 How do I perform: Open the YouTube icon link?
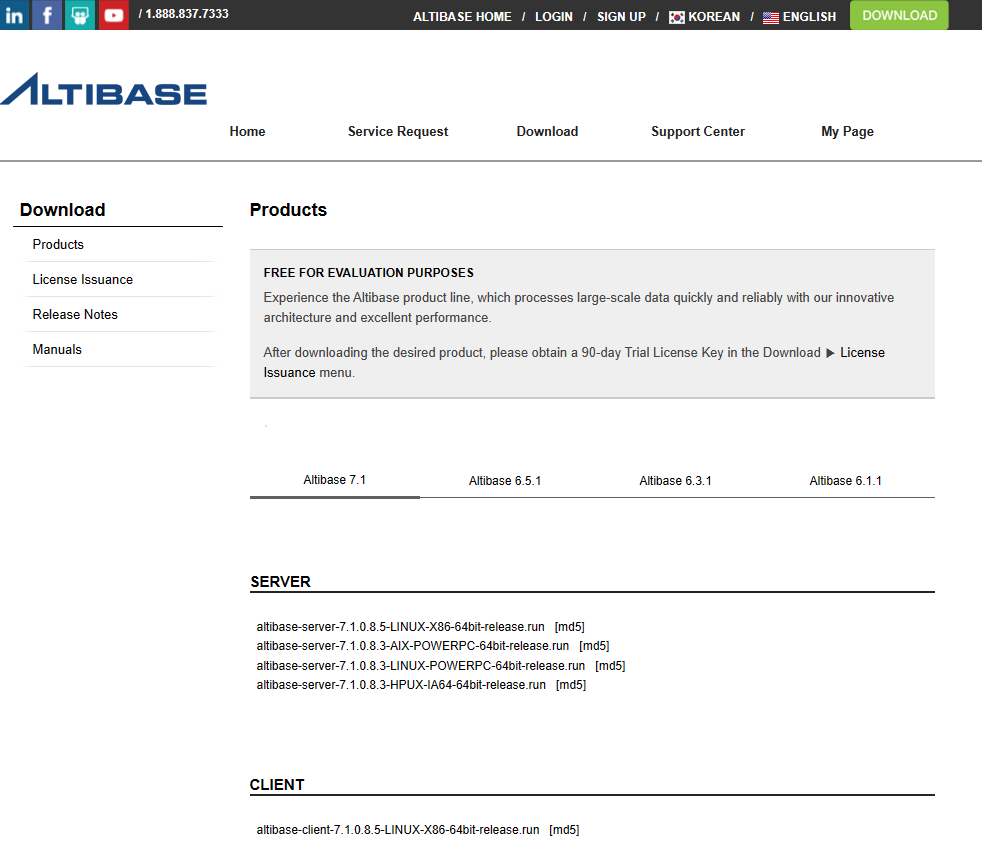[113, 15]
